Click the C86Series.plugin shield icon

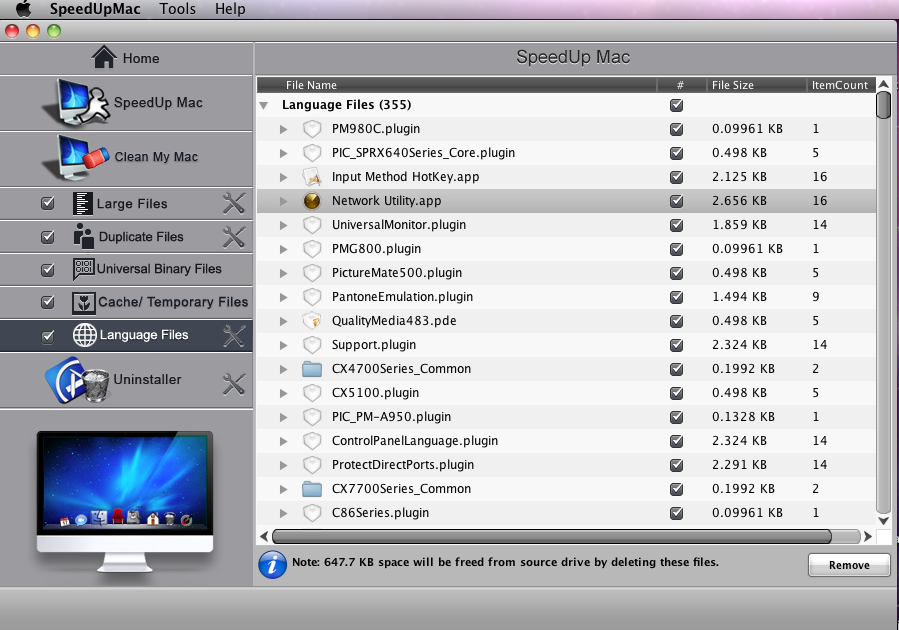(x=312, y=512)
